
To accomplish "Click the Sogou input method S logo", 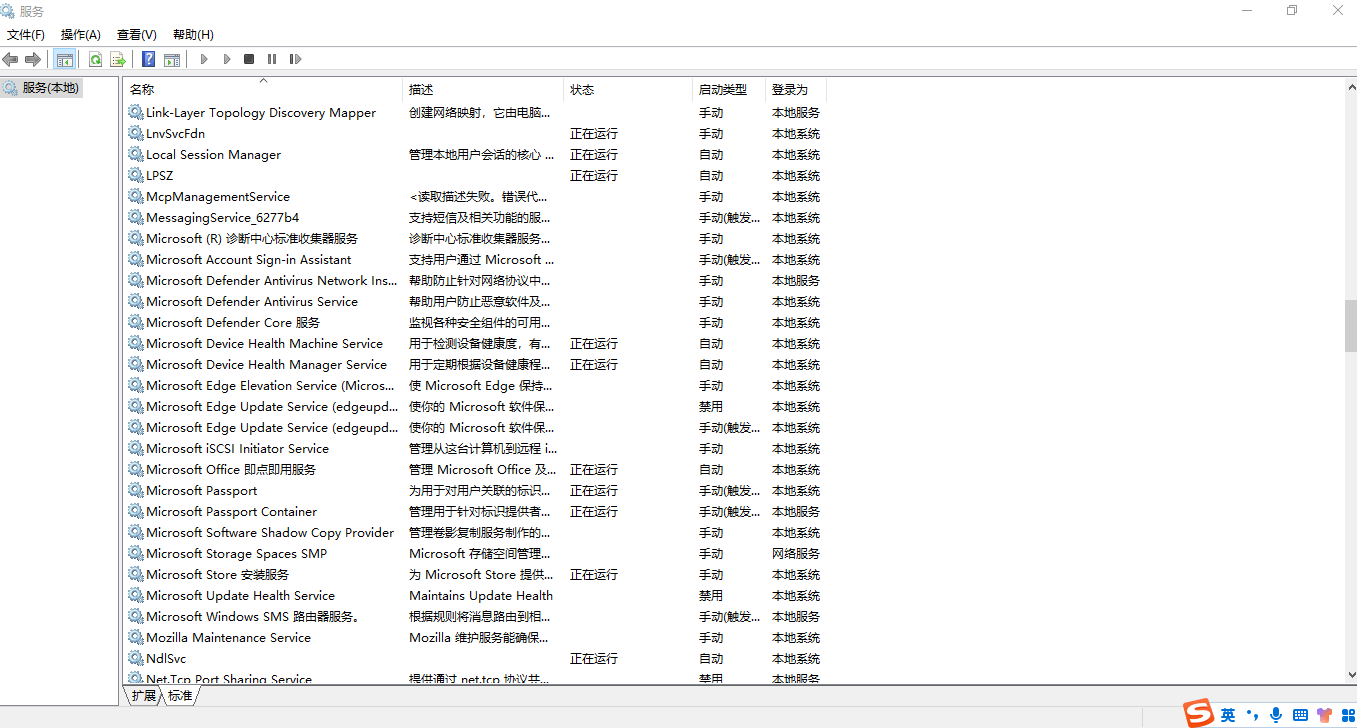I will (1198, 714).
